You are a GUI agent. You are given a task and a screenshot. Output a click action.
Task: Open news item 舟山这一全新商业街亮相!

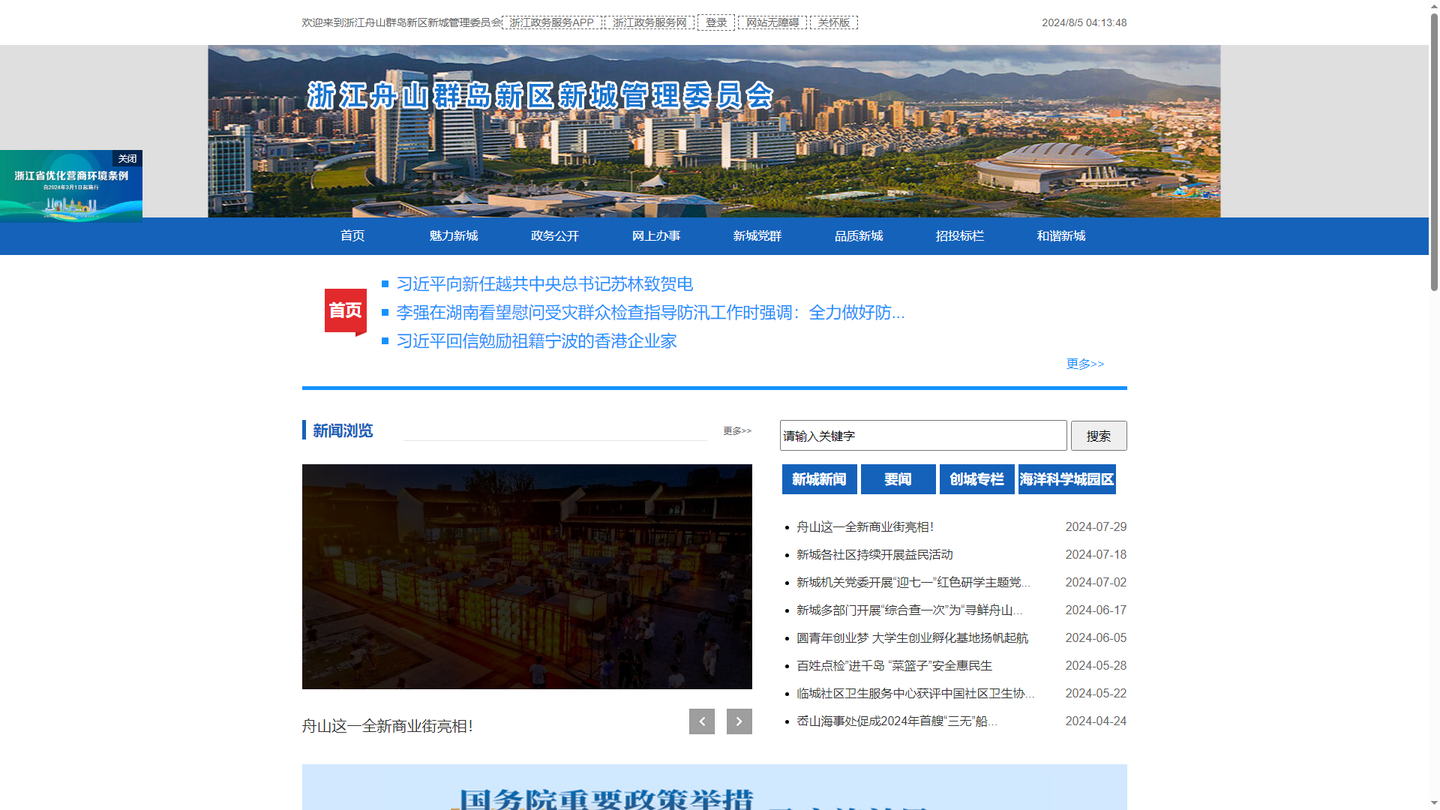(x=865, y=527)
